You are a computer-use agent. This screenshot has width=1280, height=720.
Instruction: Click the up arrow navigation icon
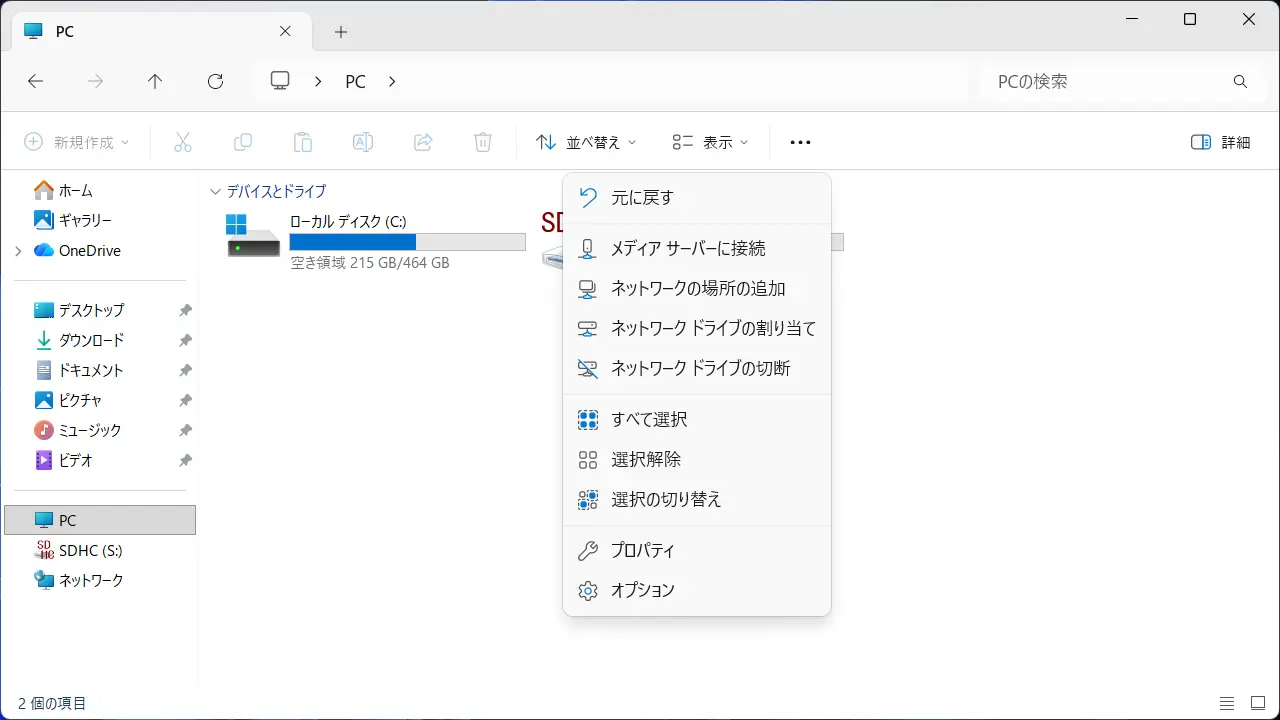(155, 82)
